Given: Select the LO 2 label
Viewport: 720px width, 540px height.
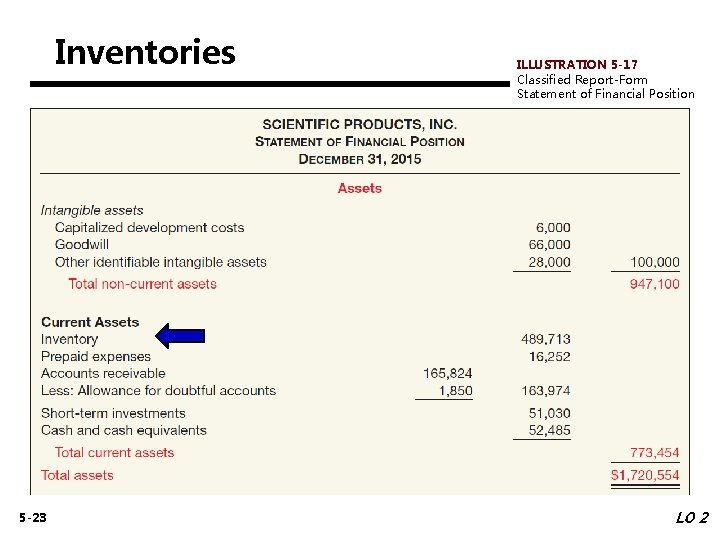Looking at the screenshot, I should (x=692, y=518).
